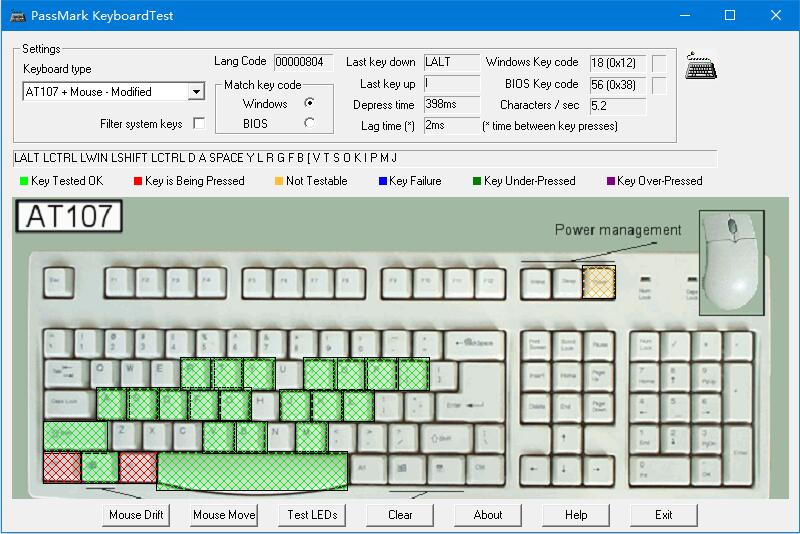The height and width of the screenshot is (534, 800).
Task: Click the red left Alt key
Action: coord(138,467)
